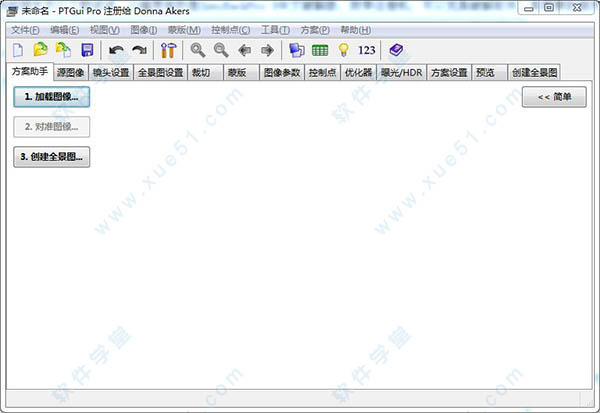
Task: Select the 创建全景图 tab
Action: coord(534,73)
